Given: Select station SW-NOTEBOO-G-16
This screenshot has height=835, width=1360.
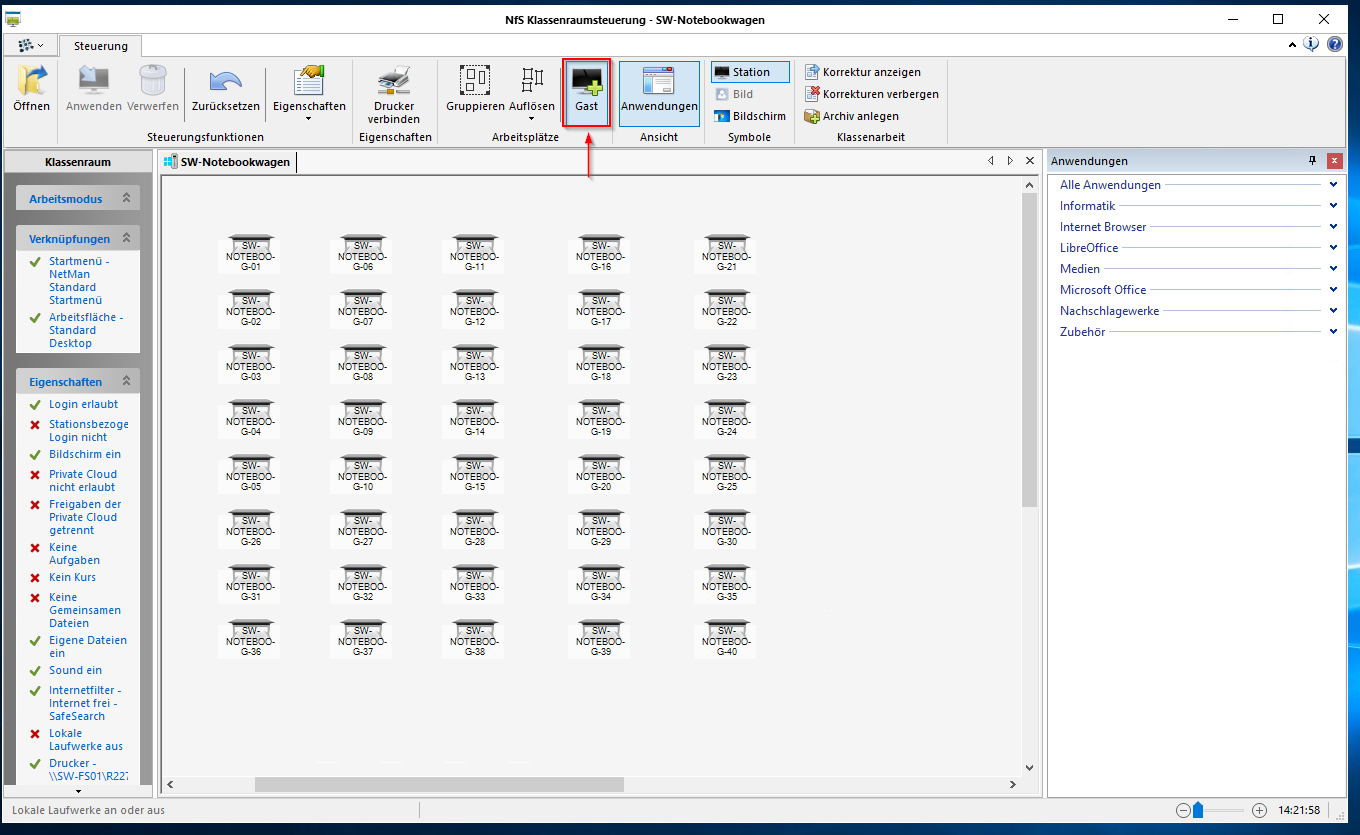Looking at the screenshot, I should pos(600,254).
